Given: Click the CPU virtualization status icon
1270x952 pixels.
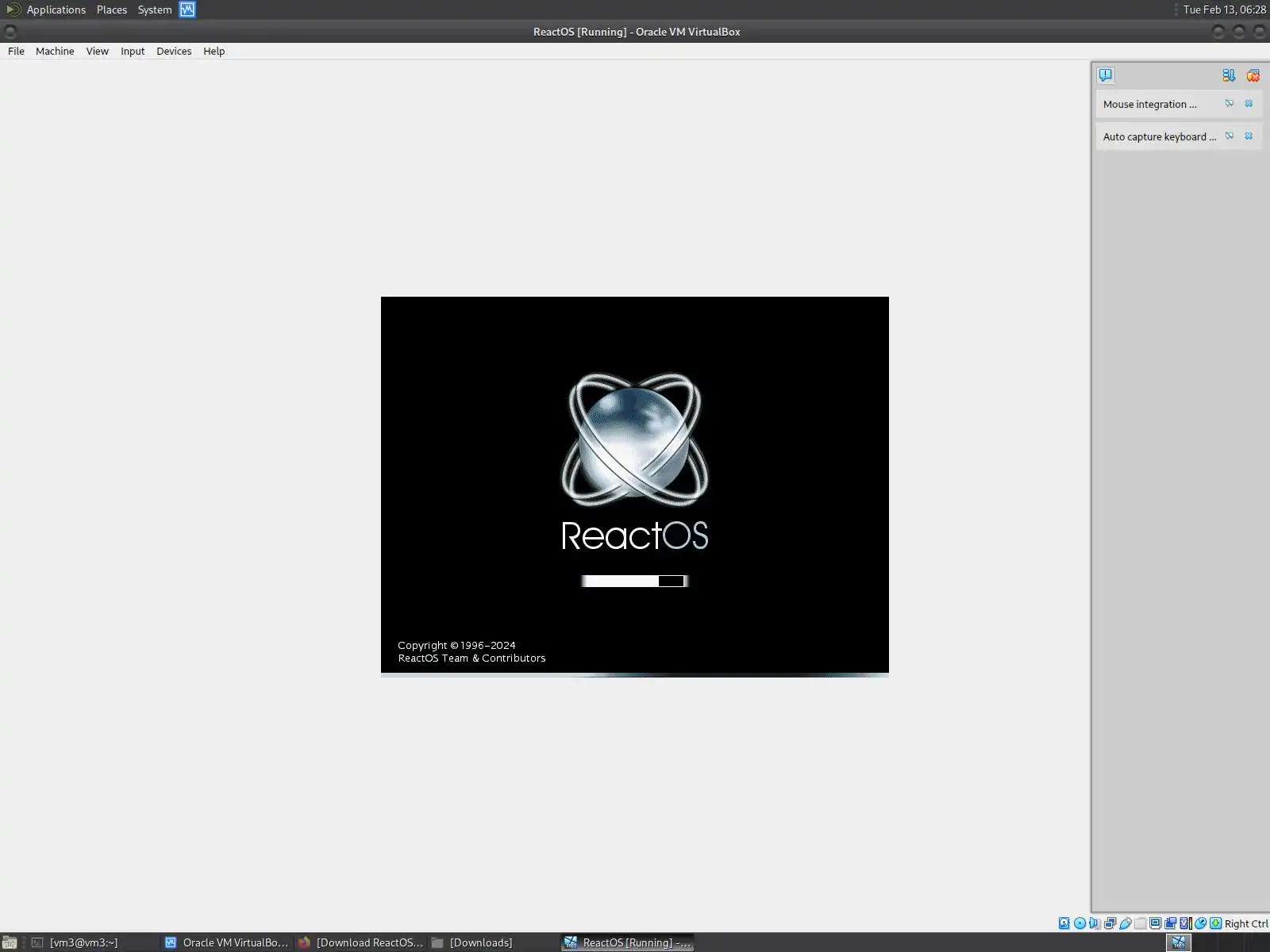Looking at the screenshot, I should pos(1185,923).
